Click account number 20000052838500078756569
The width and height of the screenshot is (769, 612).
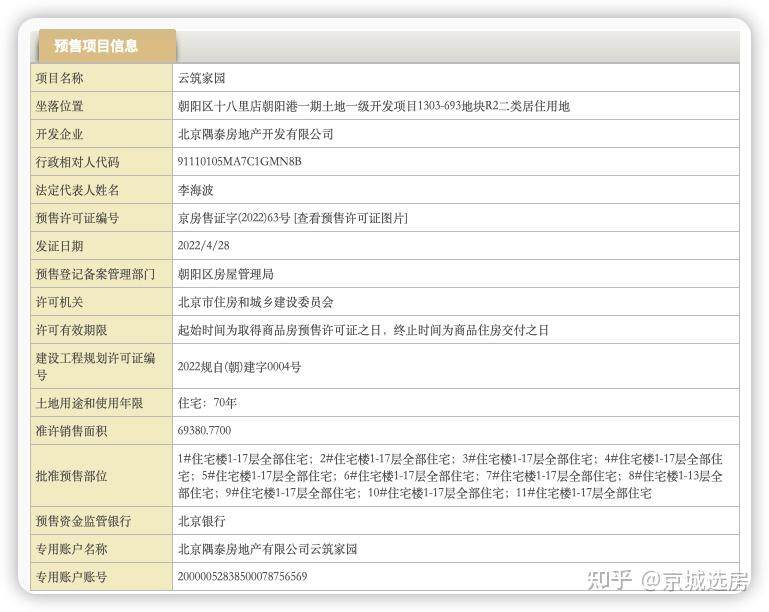coord(242,577)
